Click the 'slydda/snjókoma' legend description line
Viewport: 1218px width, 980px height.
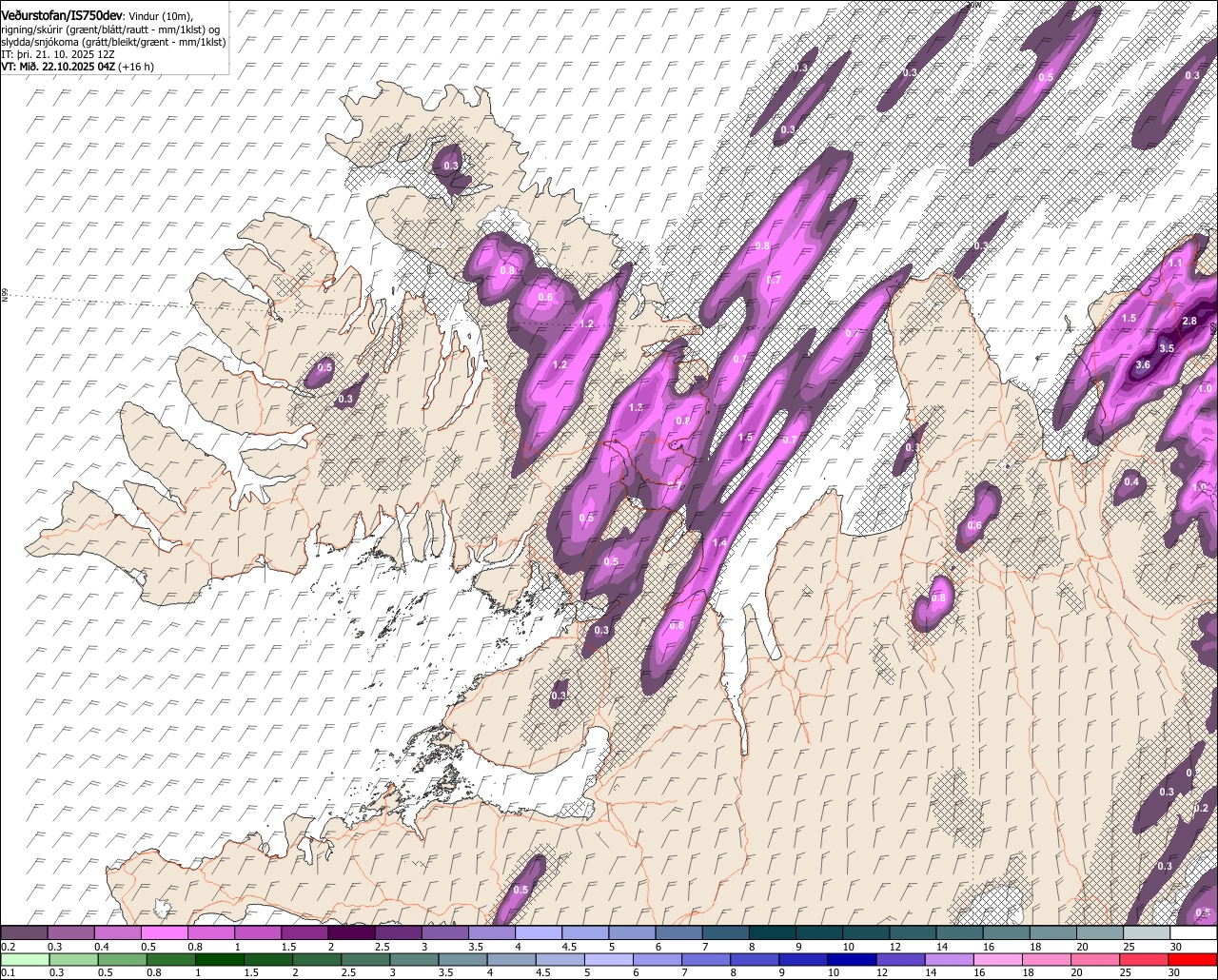[114, 42]
